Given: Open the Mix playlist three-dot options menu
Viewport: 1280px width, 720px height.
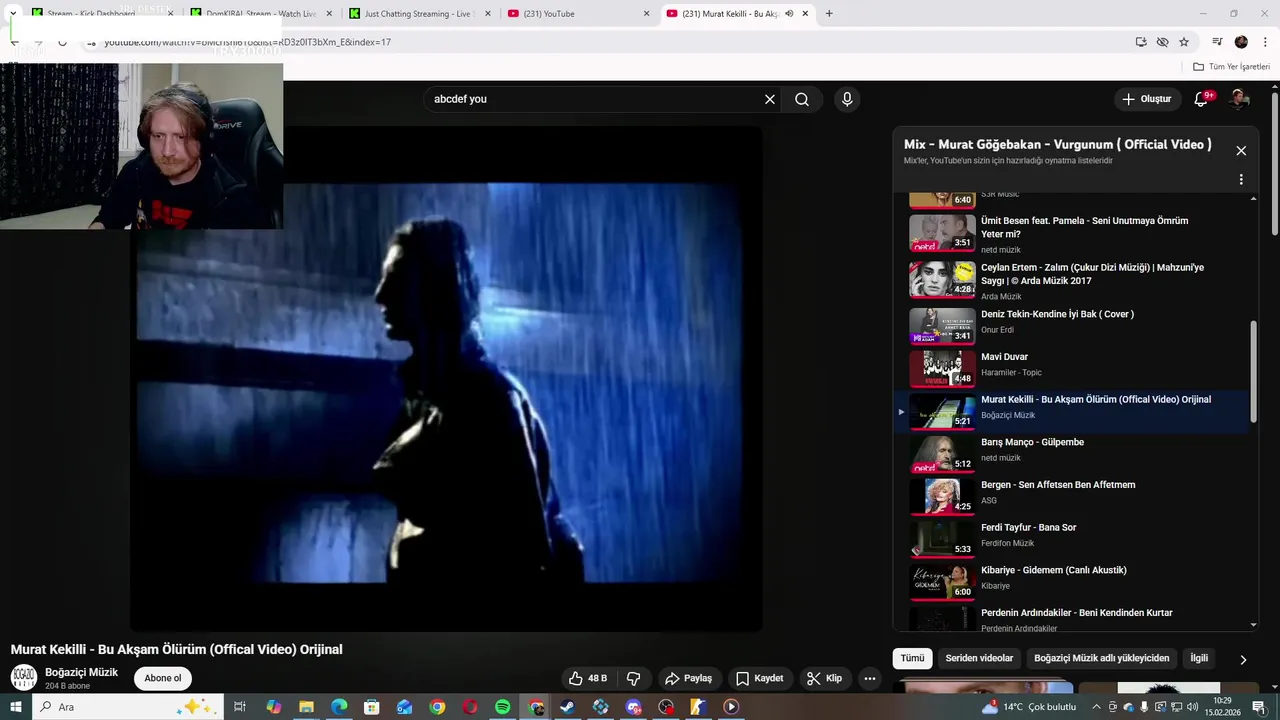Looking at the screenshot, I should tap(1241, 180).
